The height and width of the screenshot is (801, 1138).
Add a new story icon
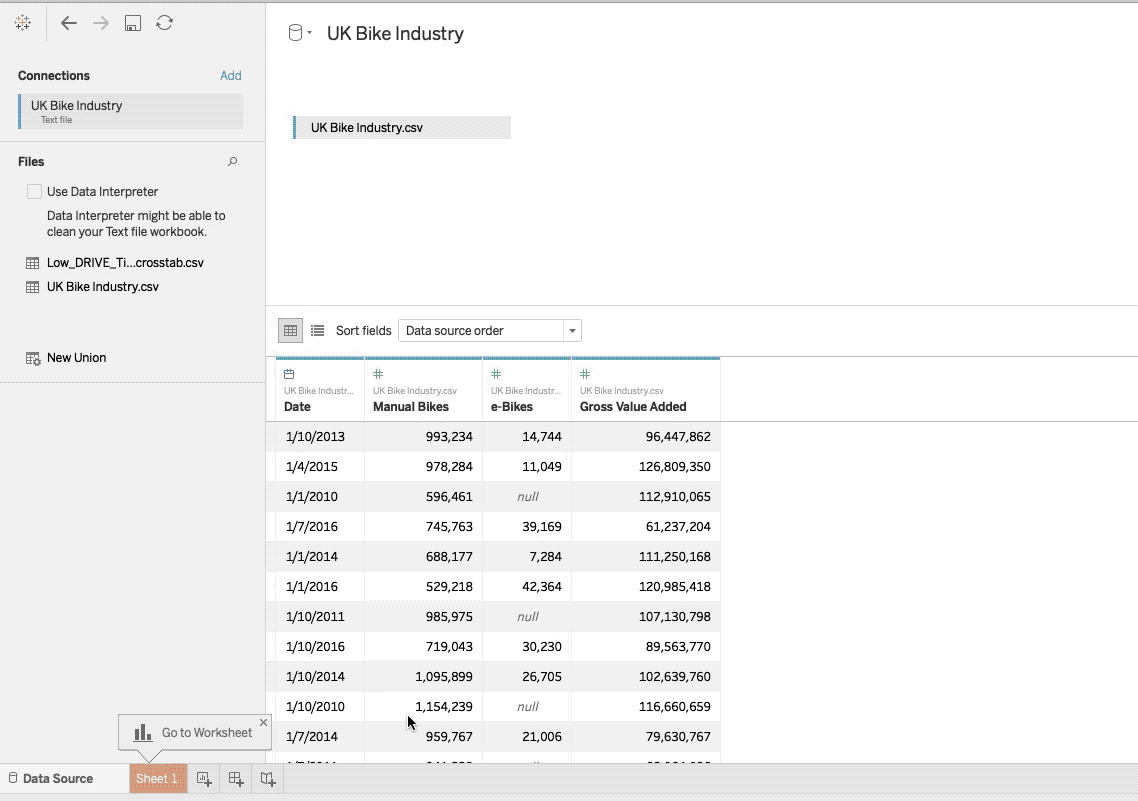pyautogui.click(x=268, y=779)
